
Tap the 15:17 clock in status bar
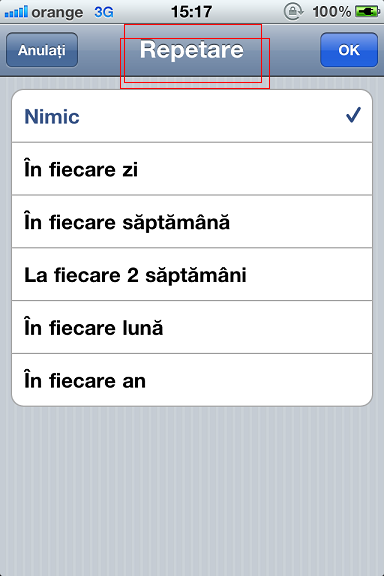pyautogui.click(x=191, y=12)
